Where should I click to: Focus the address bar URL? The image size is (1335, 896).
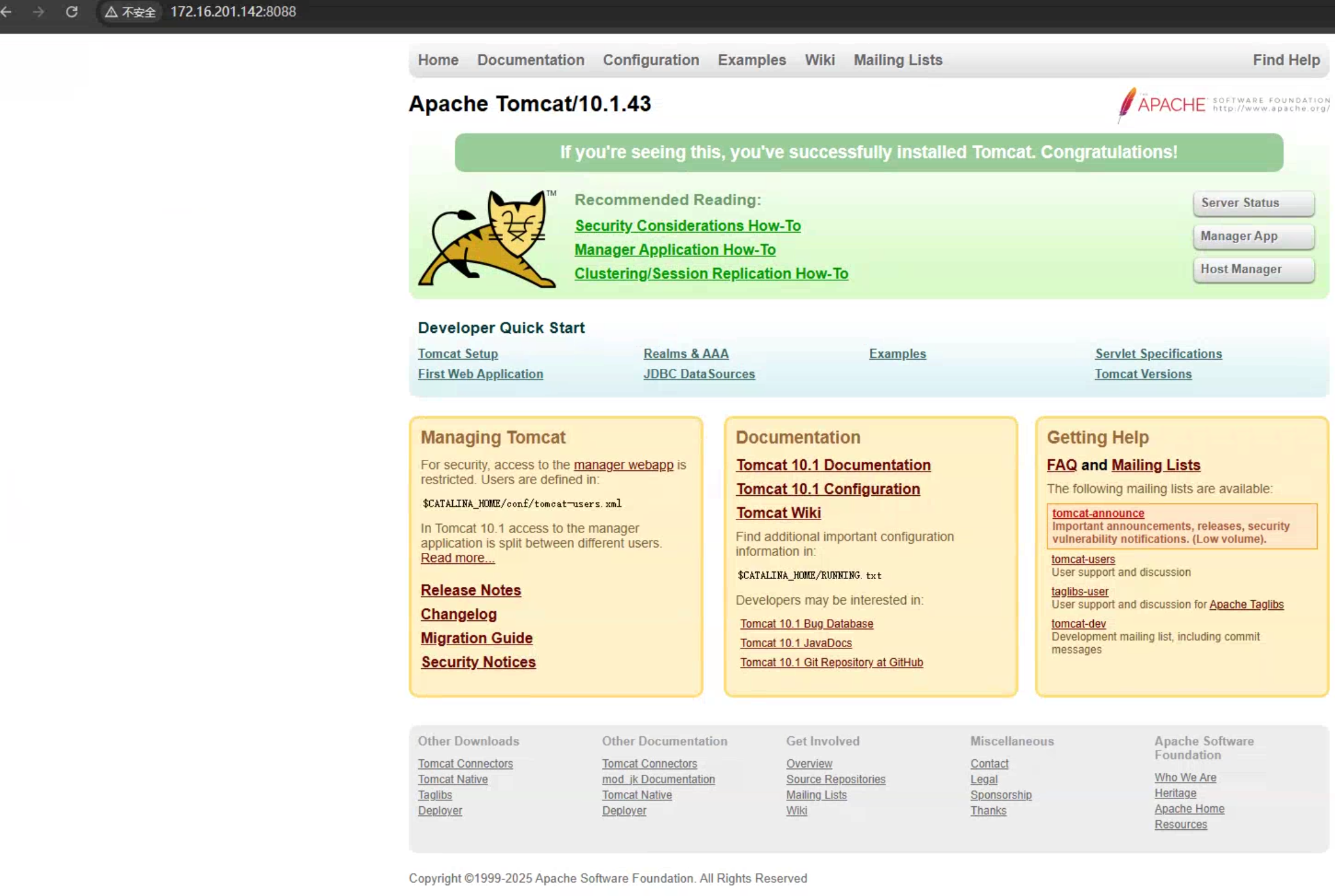pyautogui.click(x=233, y=12)
